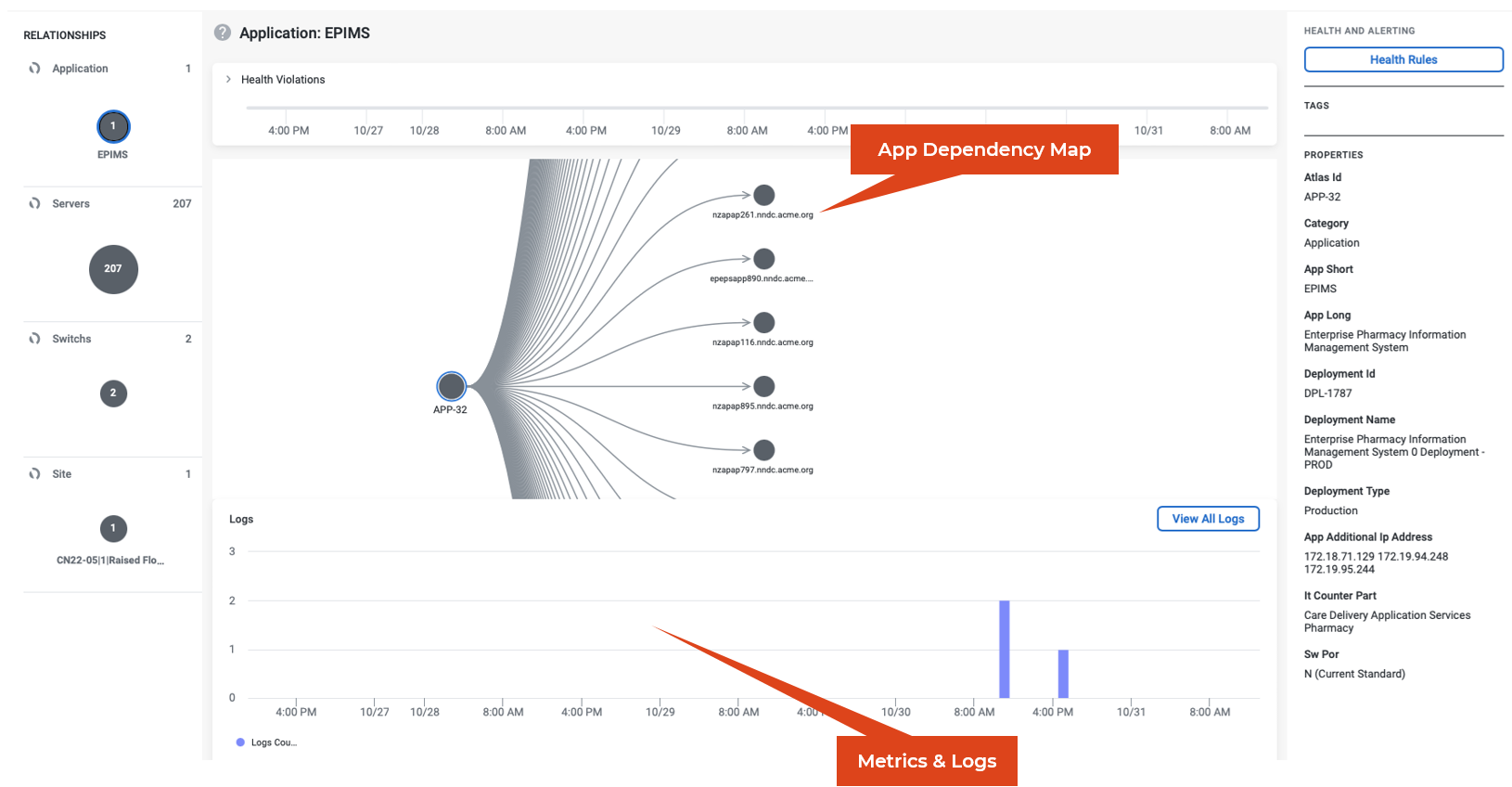This screenshot has height=787, width=1512.
Task: Click the Site relationship refresh icon
Action: tap(35, 474)
